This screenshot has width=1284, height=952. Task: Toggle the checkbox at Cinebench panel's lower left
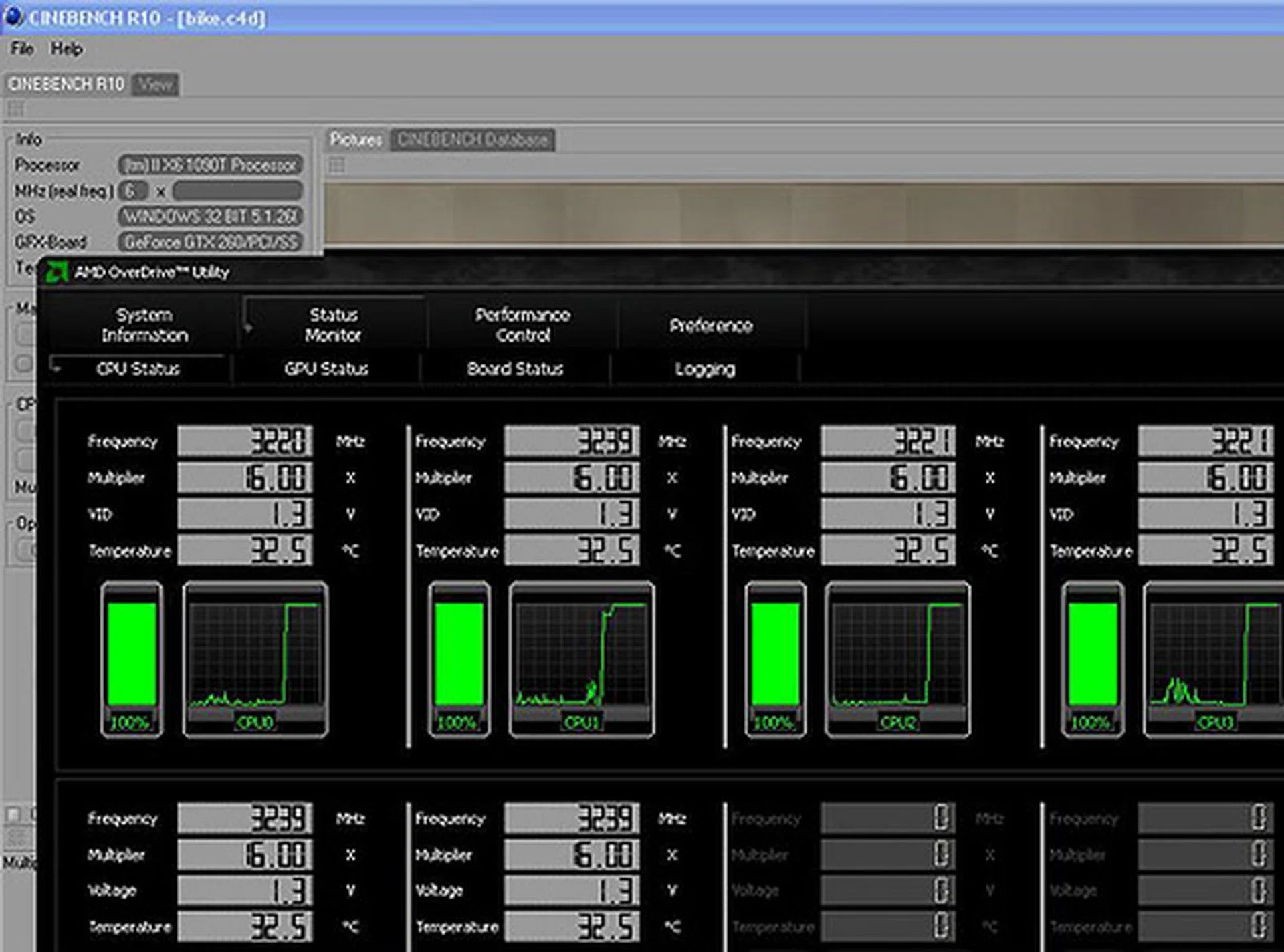(13, 814)
